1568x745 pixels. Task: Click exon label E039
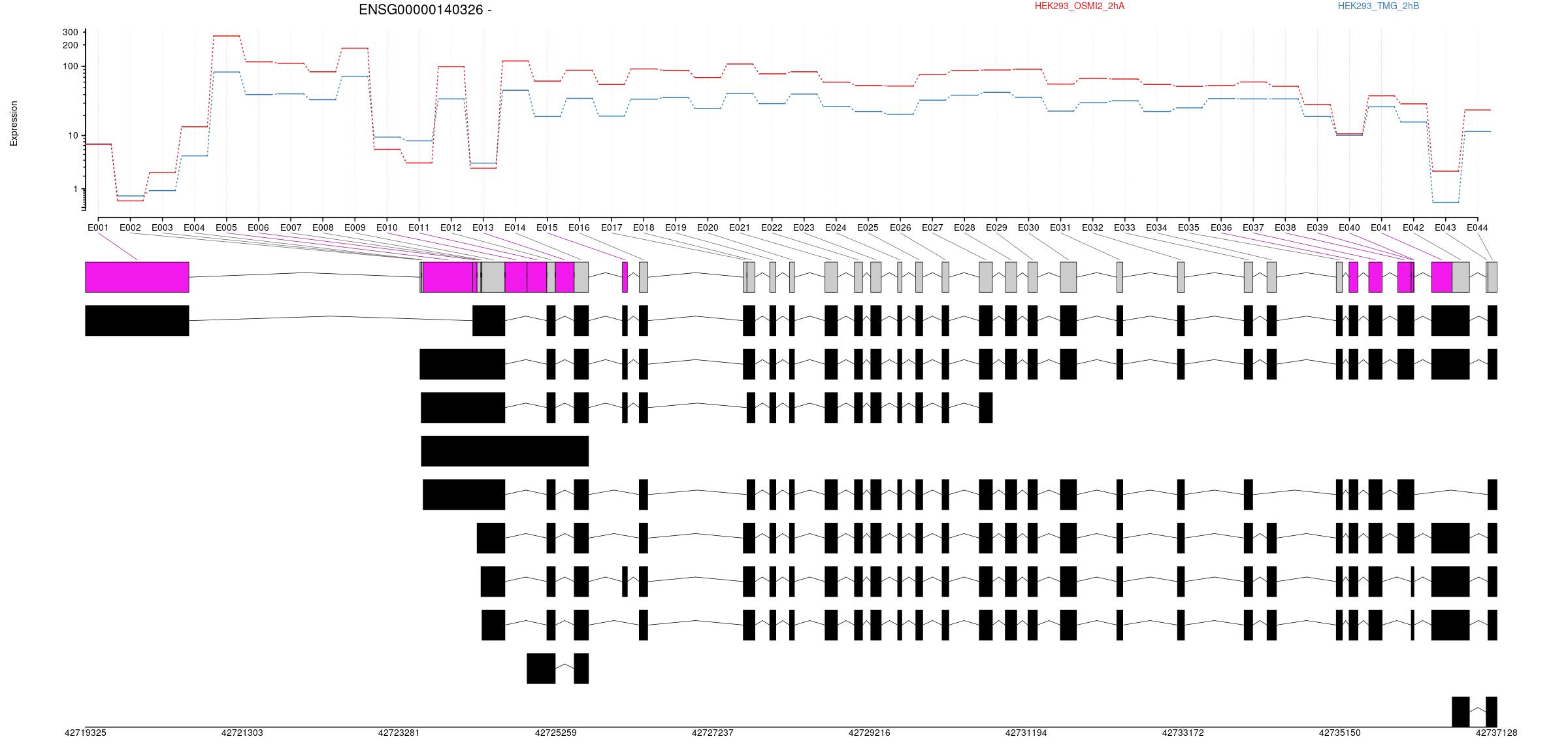tap(1317, 227)
